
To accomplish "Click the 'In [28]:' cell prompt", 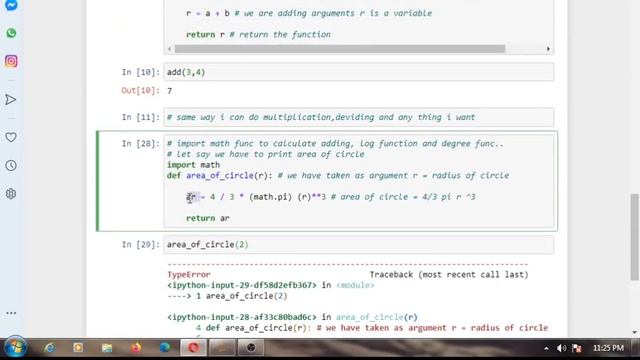I will (141, 144).
